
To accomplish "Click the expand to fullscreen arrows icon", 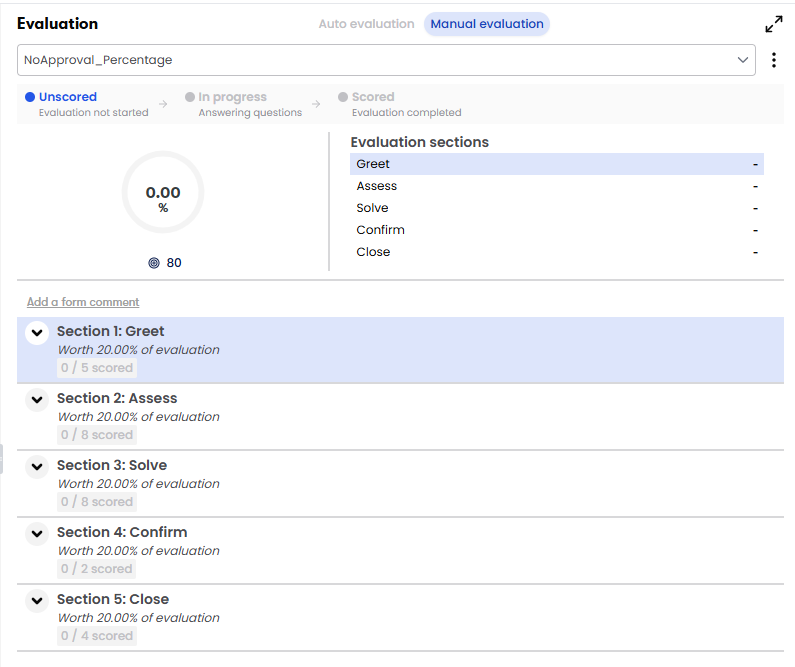I will (x=773, y=25).
